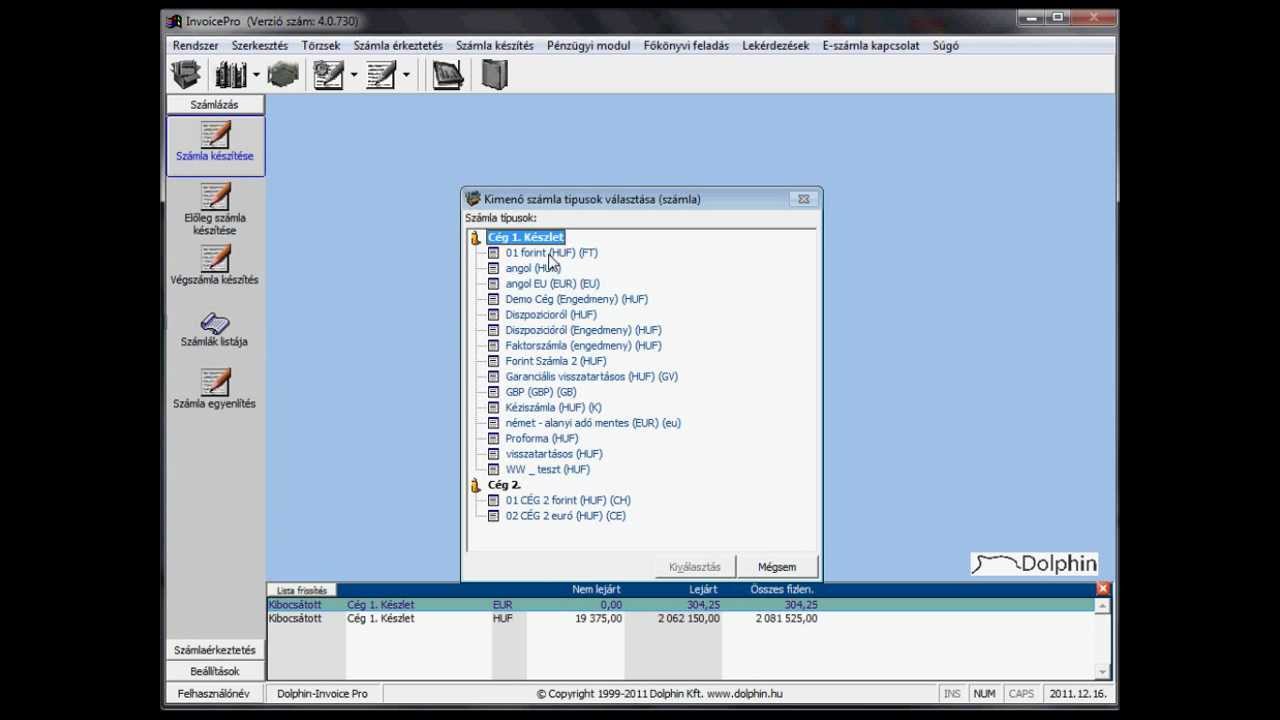Viewport: 1280px width, 720px height.
Task: Select the Cég 1. Készlet tree node
Action: coord(526,237)
